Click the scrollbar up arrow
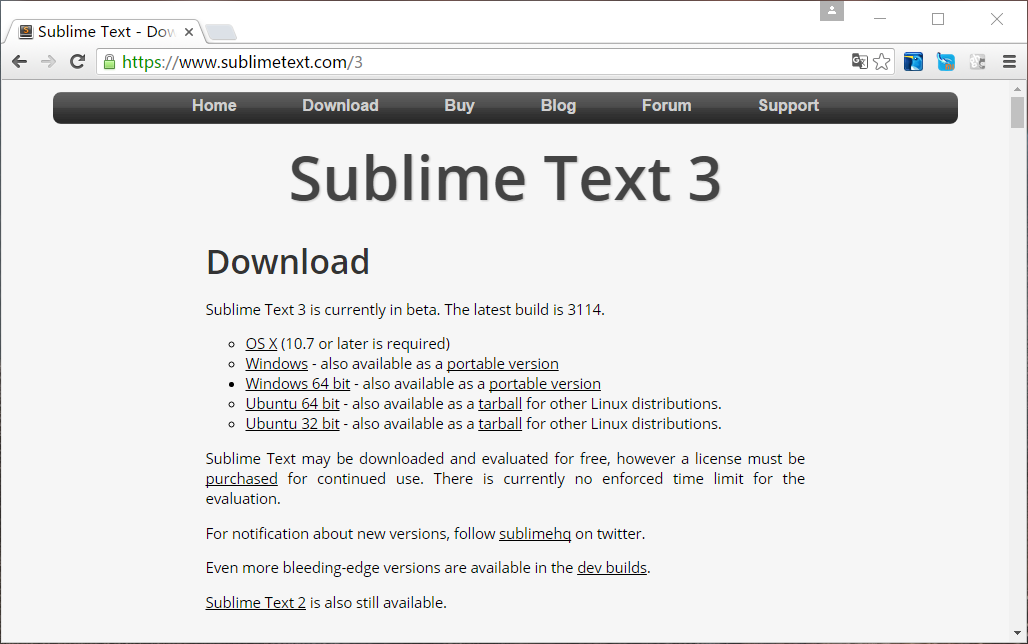The width and height of the screenshot is (1028, 644). (1017, 89)
